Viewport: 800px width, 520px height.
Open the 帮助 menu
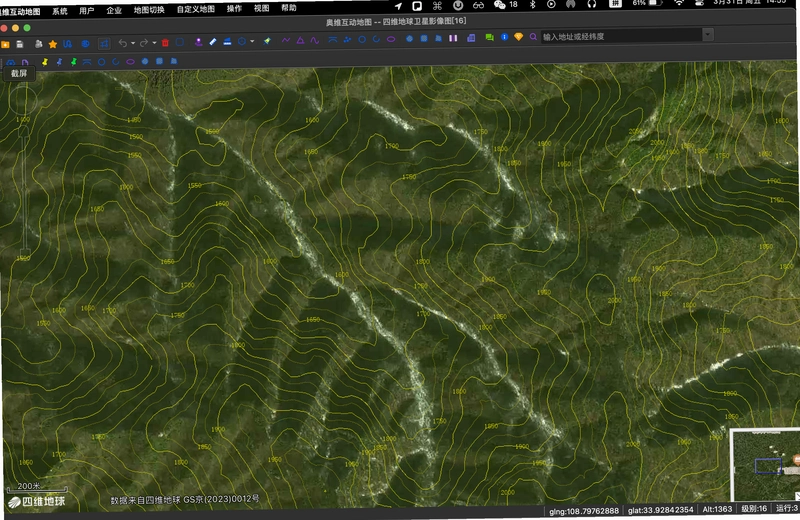click(x=289, y=7)
